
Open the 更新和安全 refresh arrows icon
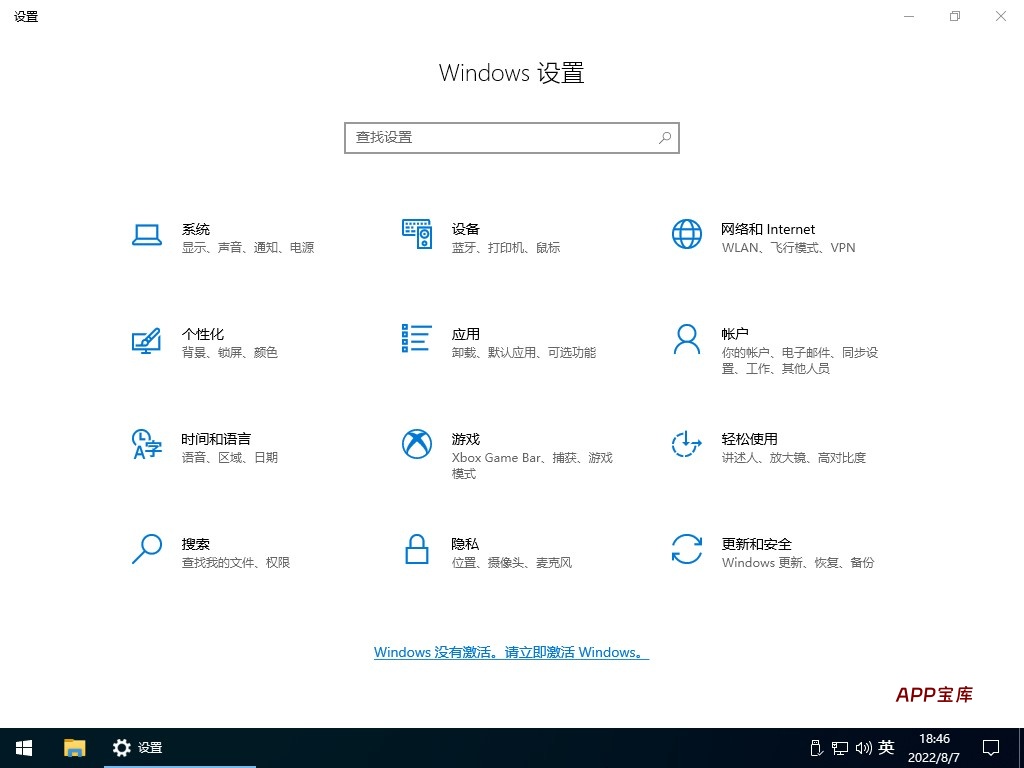(x=686, y=549)
